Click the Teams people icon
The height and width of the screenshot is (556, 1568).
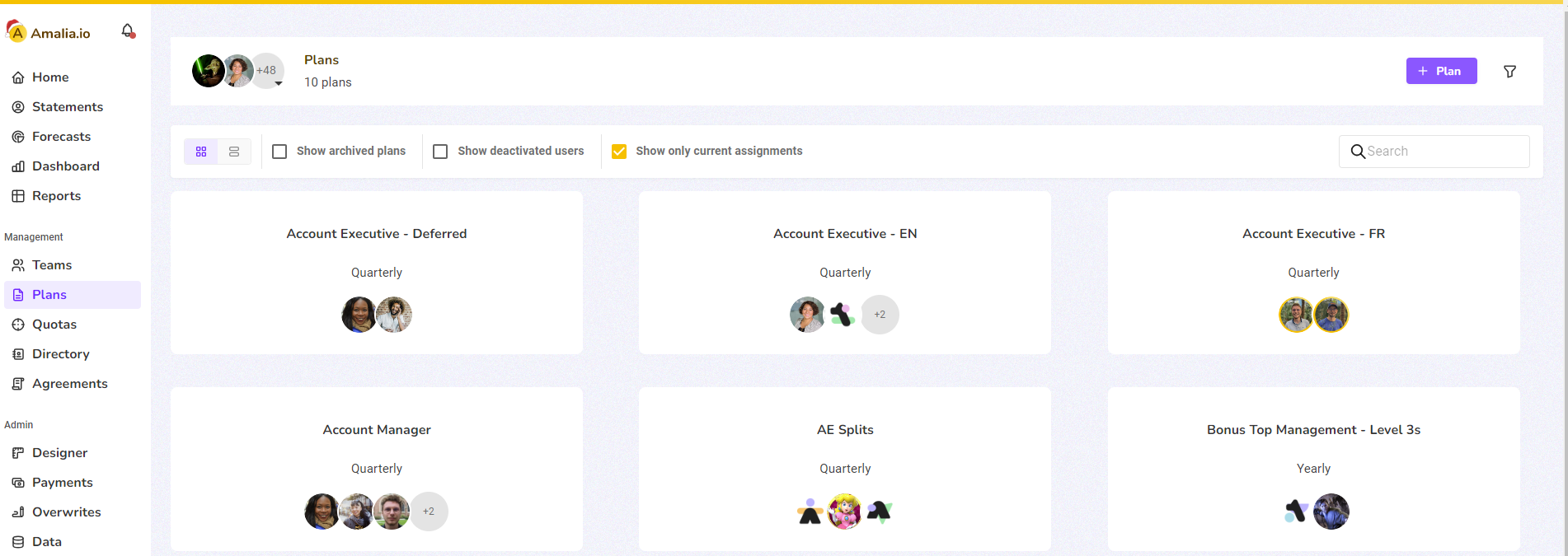coord(18,265)
